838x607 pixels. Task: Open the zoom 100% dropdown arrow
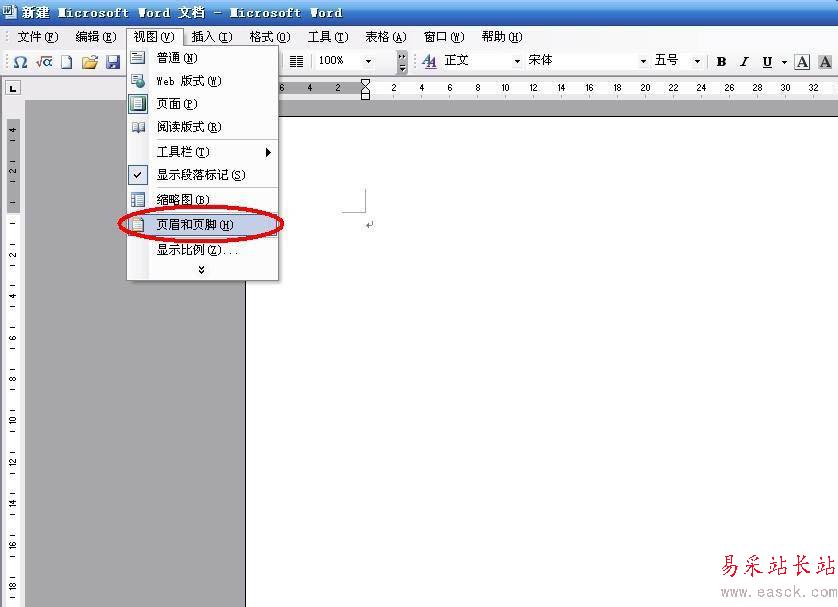coord(368,61)
